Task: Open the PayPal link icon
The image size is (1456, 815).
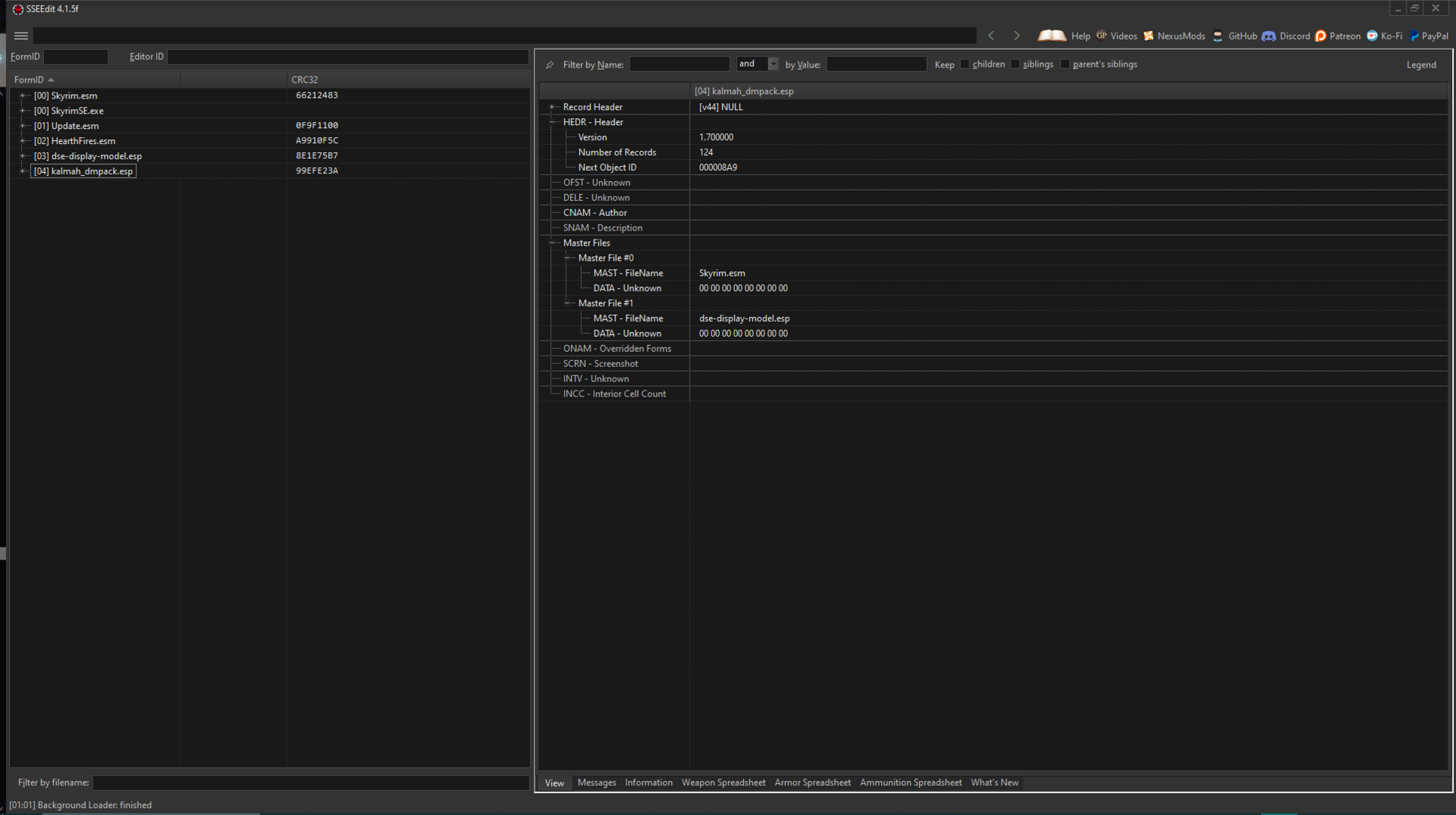Action: point(1415,36)
